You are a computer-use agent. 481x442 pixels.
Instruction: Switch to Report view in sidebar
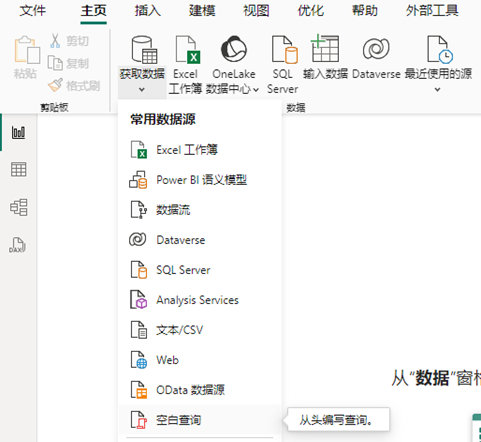[x=18, y=132]
